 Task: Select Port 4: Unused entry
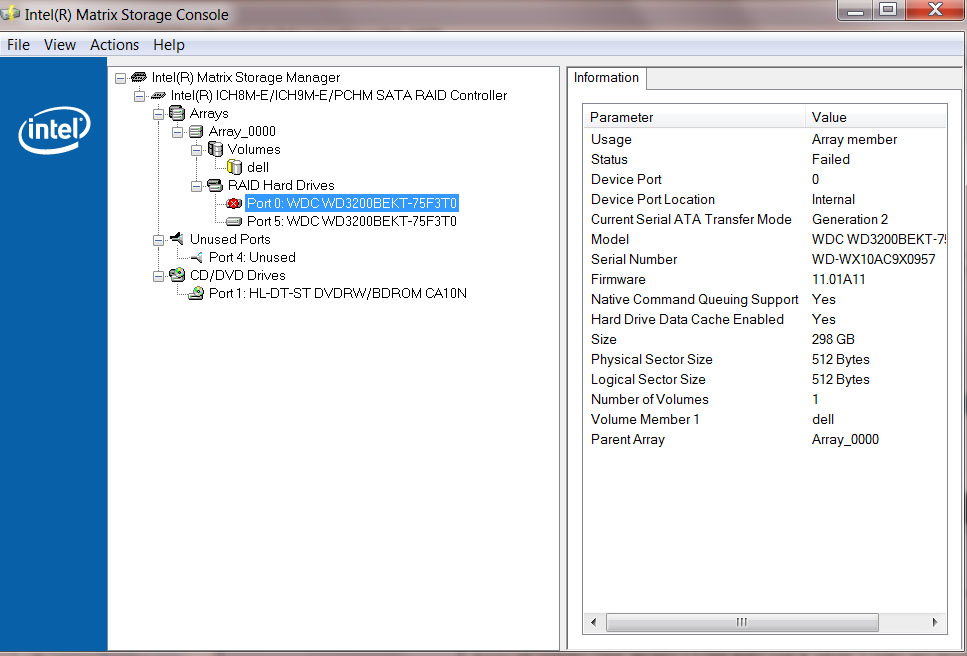[252, 257]
